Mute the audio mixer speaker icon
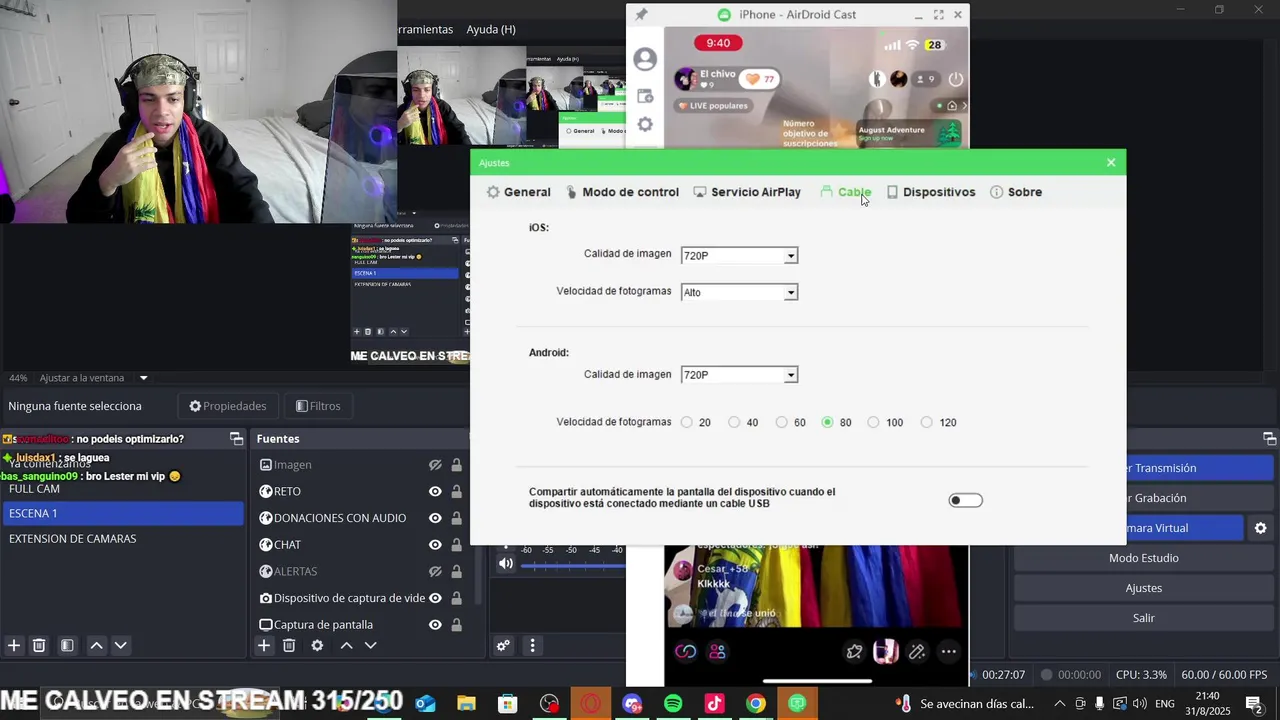Image resolution: width=1280 pixels, height=720 pixels. [506, 564]
